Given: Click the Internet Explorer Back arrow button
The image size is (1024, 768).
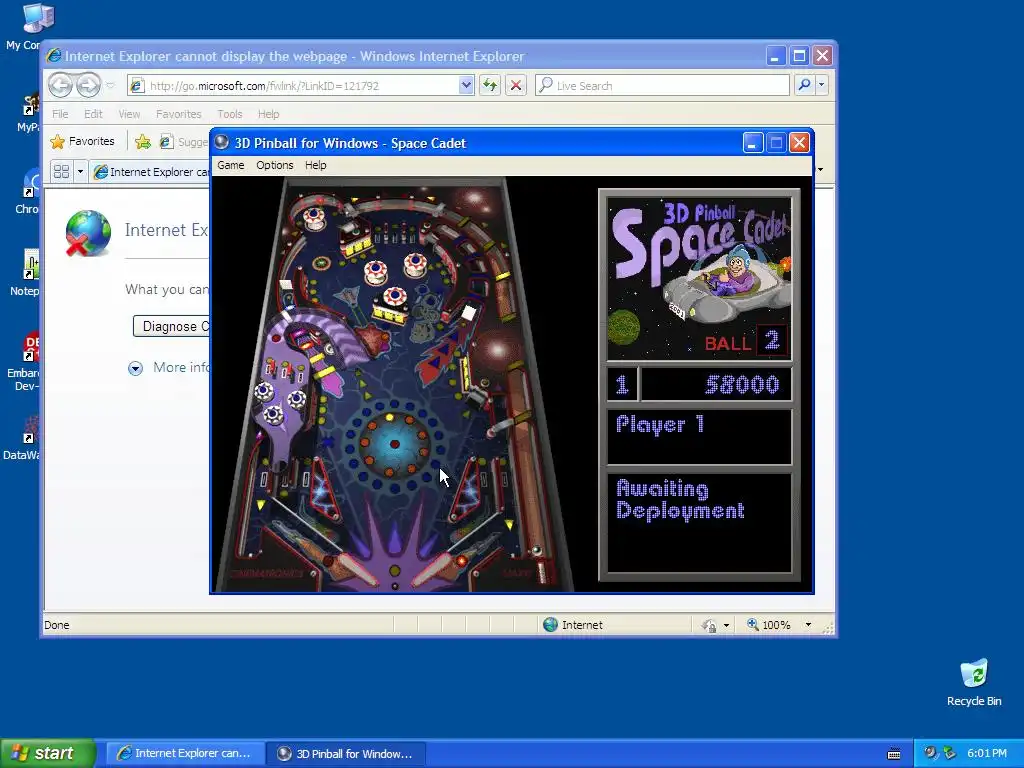Looking at the screenshot, I should pyautogui.click(x=60, y=85).
